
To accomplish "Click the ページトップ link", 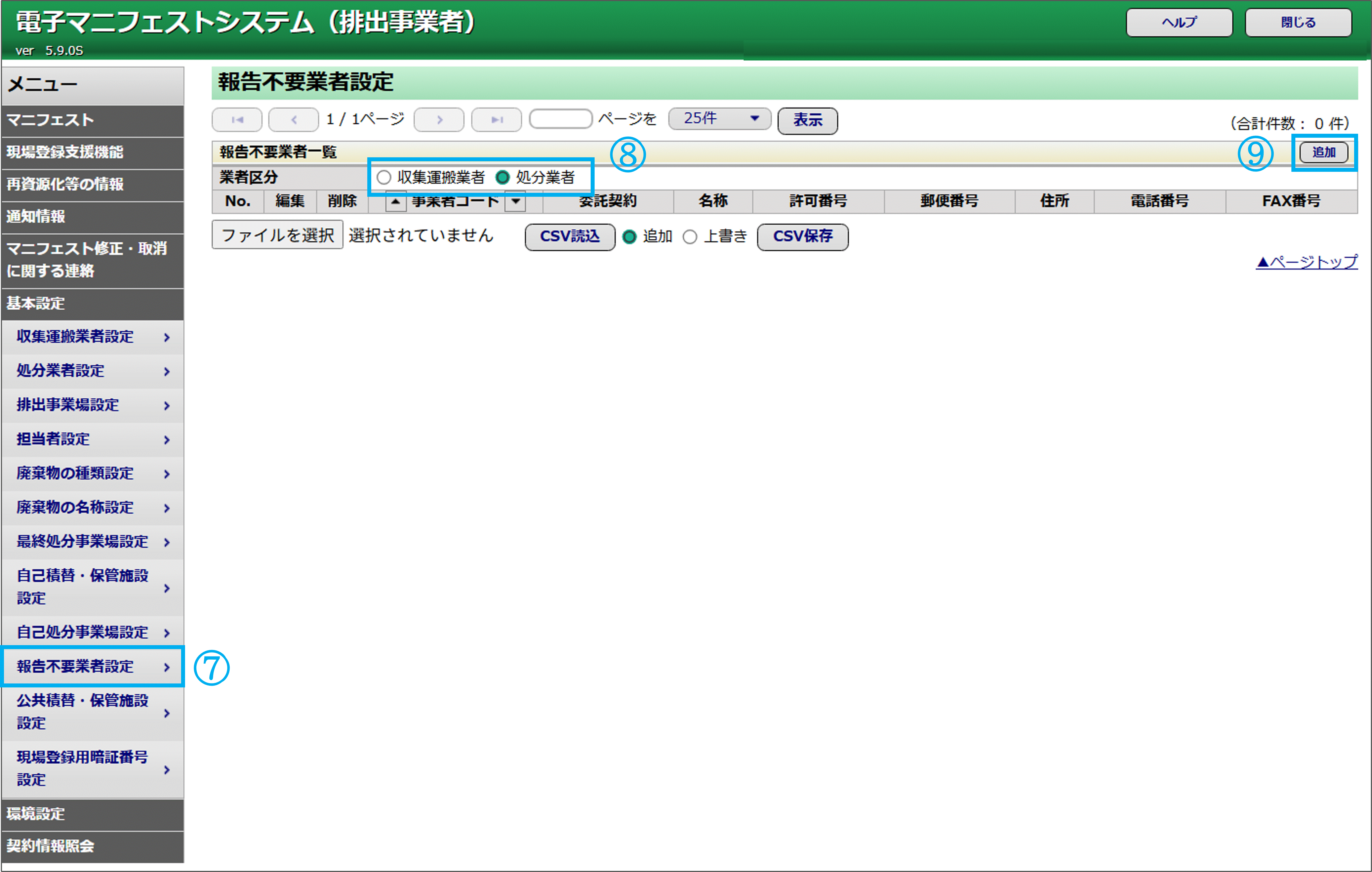I will click(x=1306, y=262).
